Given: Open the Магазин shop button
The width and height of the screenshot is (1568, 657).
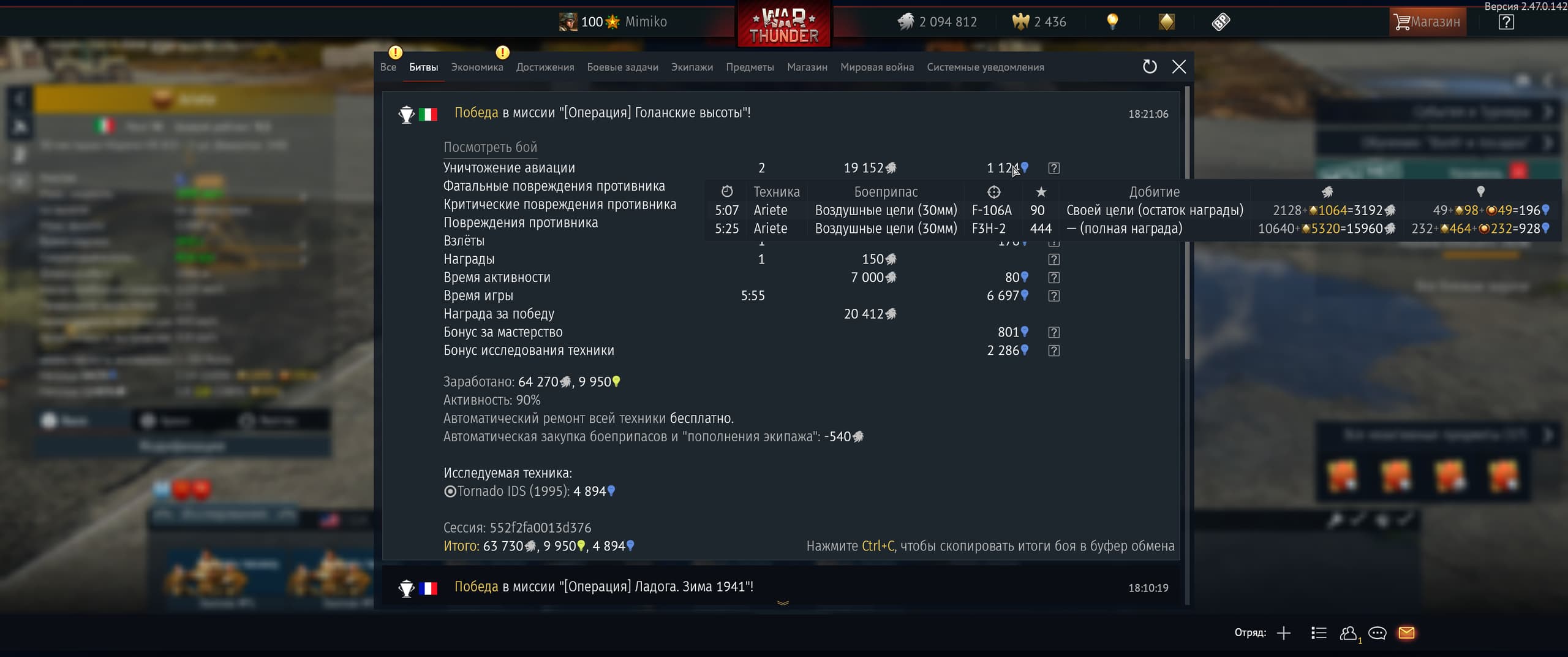Looking at the screenshot, I should 1428,22.
